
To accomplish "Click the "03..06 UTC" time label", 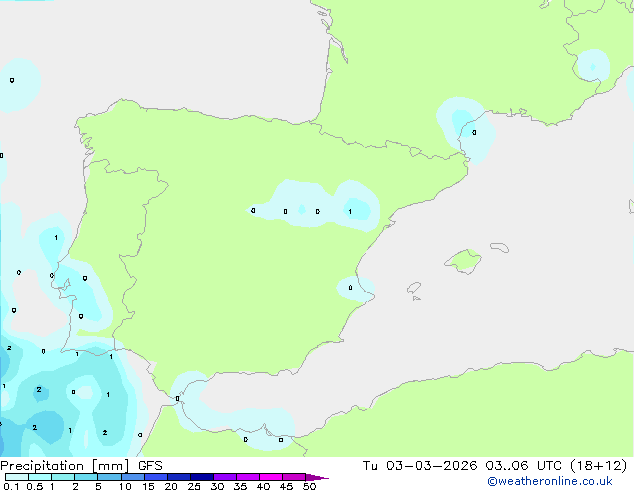I will pos(523,466).
